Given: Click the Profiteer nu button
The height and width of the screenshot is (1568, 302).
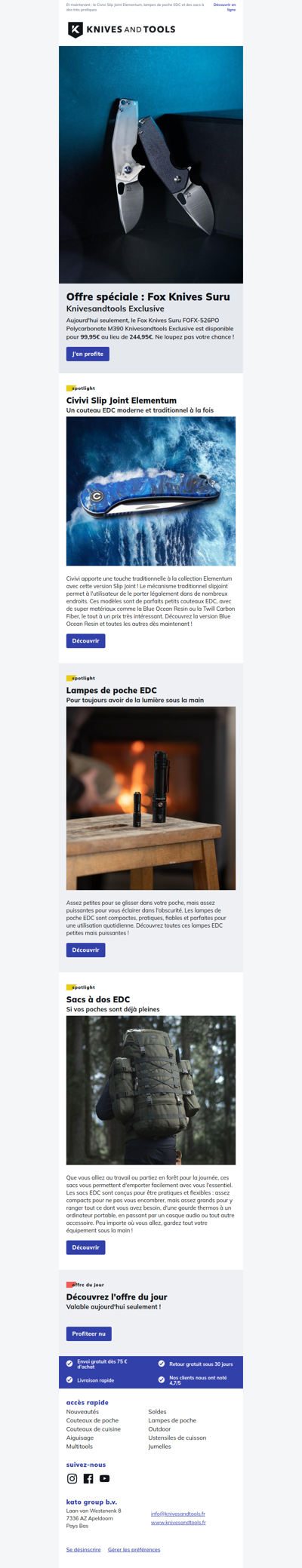Looking at the screenshot, I should coord(89,1333).
